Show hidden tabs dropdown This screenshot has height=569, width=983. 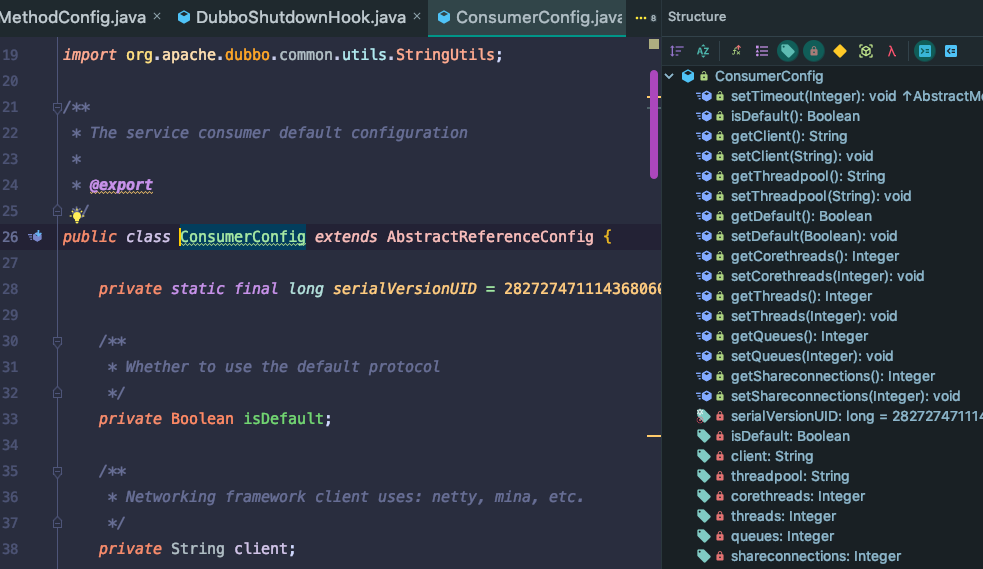point(645,18)
